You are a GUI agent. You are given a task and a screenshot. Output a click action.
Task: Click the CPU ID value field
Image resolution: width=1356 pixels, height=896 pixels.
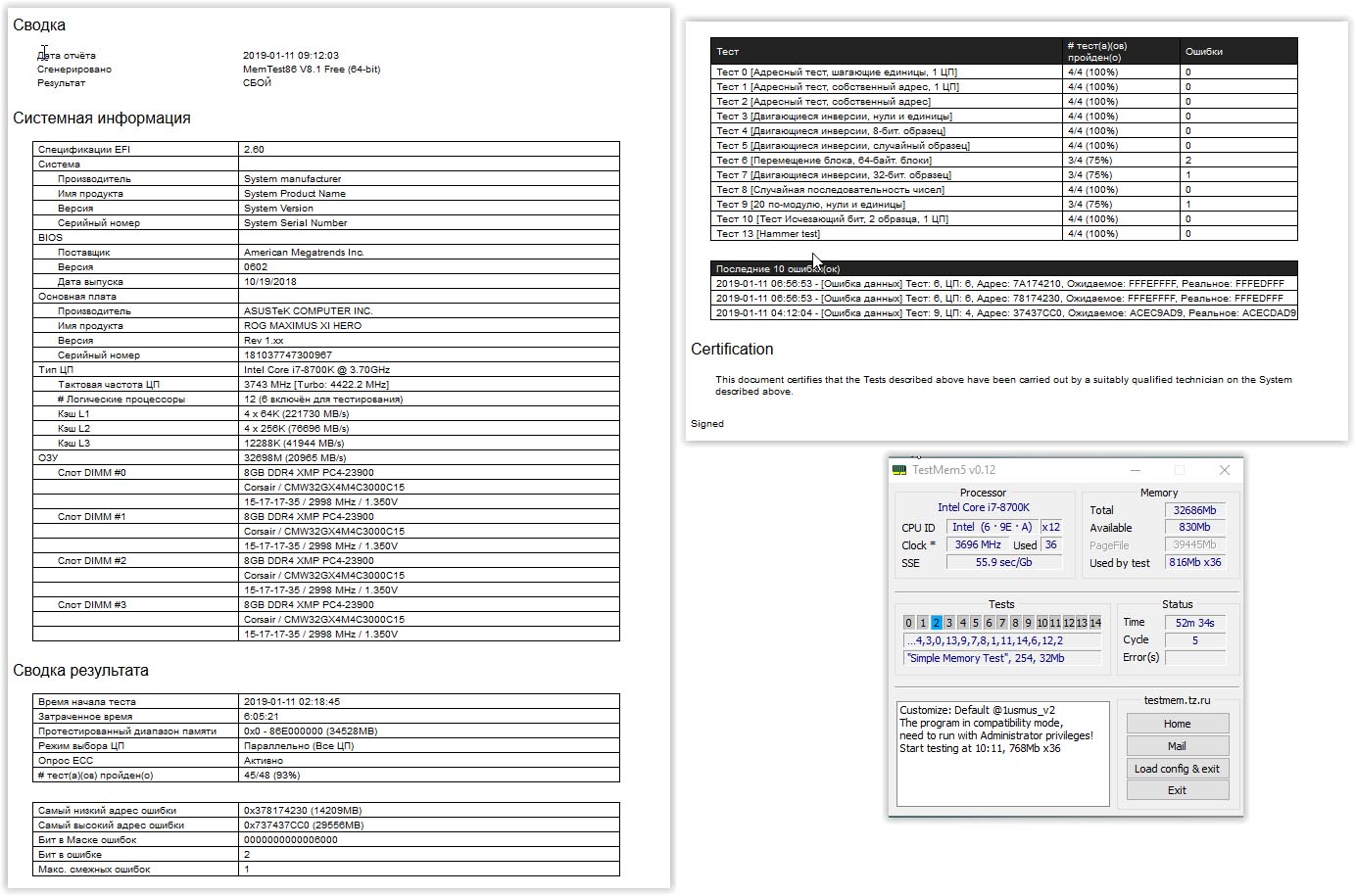click(x=992, y=527)
